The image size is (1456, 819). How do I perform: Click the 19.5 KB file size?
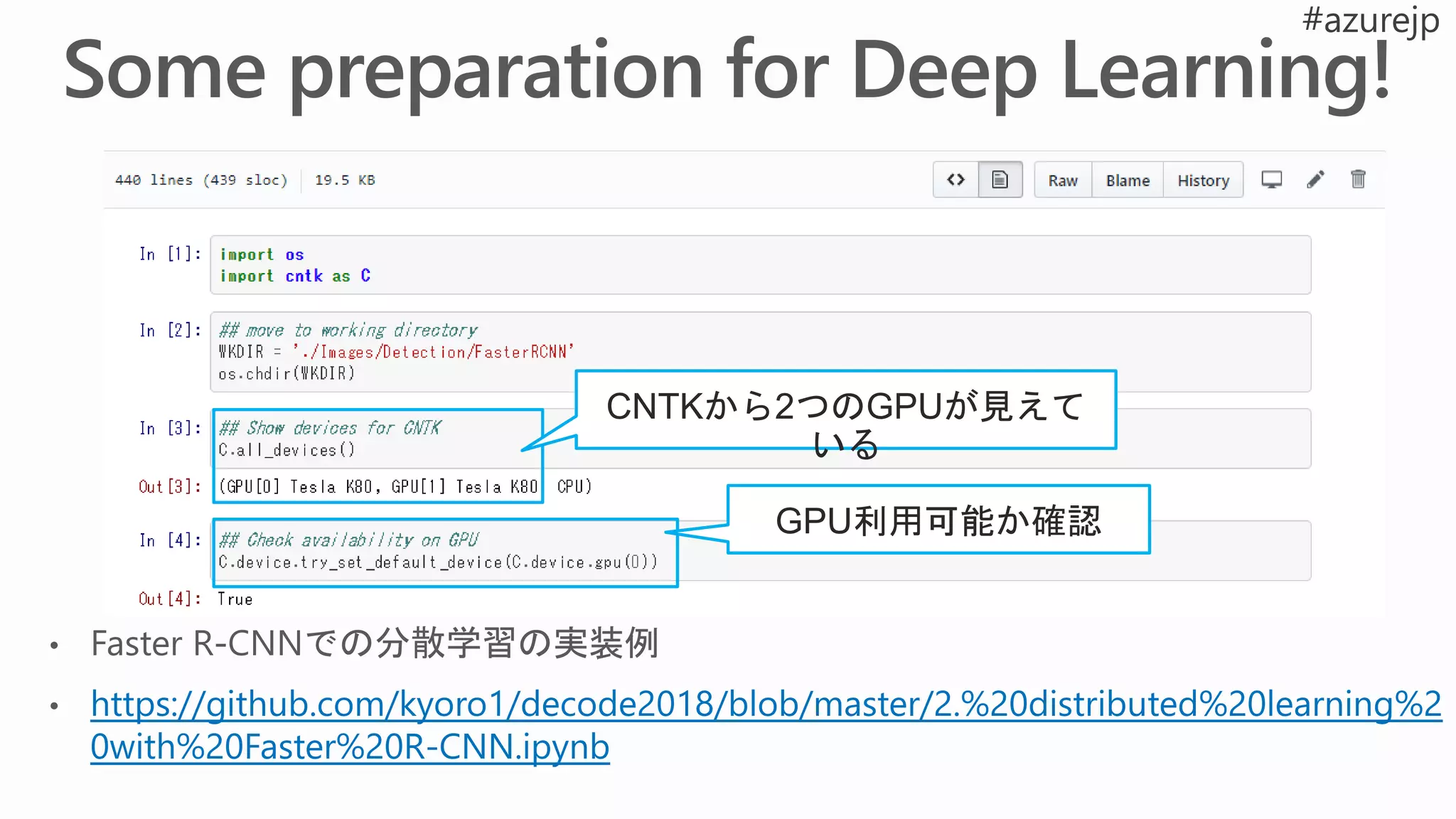(x=345, y=180)
